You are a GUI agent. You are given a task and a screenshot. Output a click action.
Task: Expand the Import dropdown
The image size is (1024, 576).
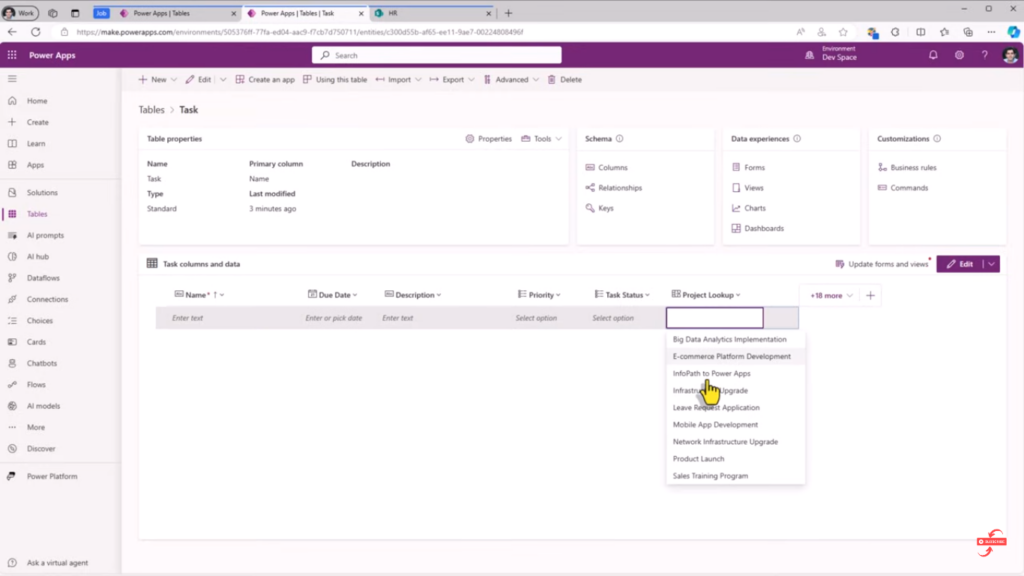[418, 80]
